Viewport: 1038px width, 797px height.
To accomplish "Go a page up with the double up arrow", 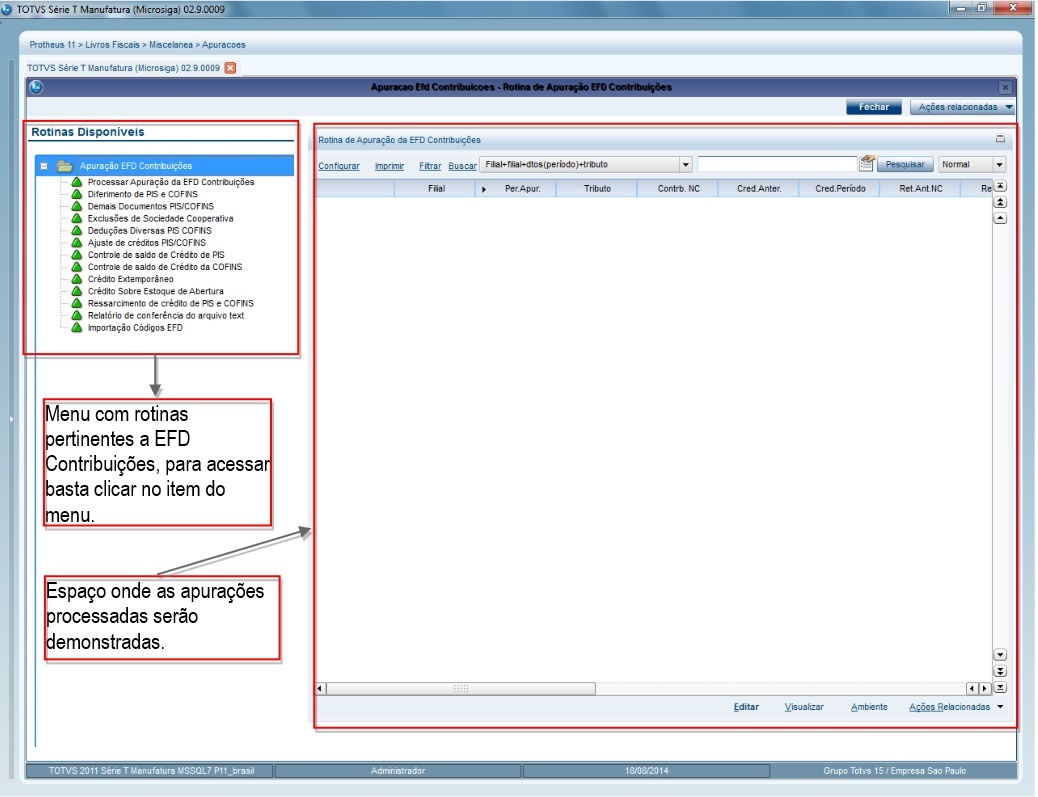I will click(x=1000, y=202).
